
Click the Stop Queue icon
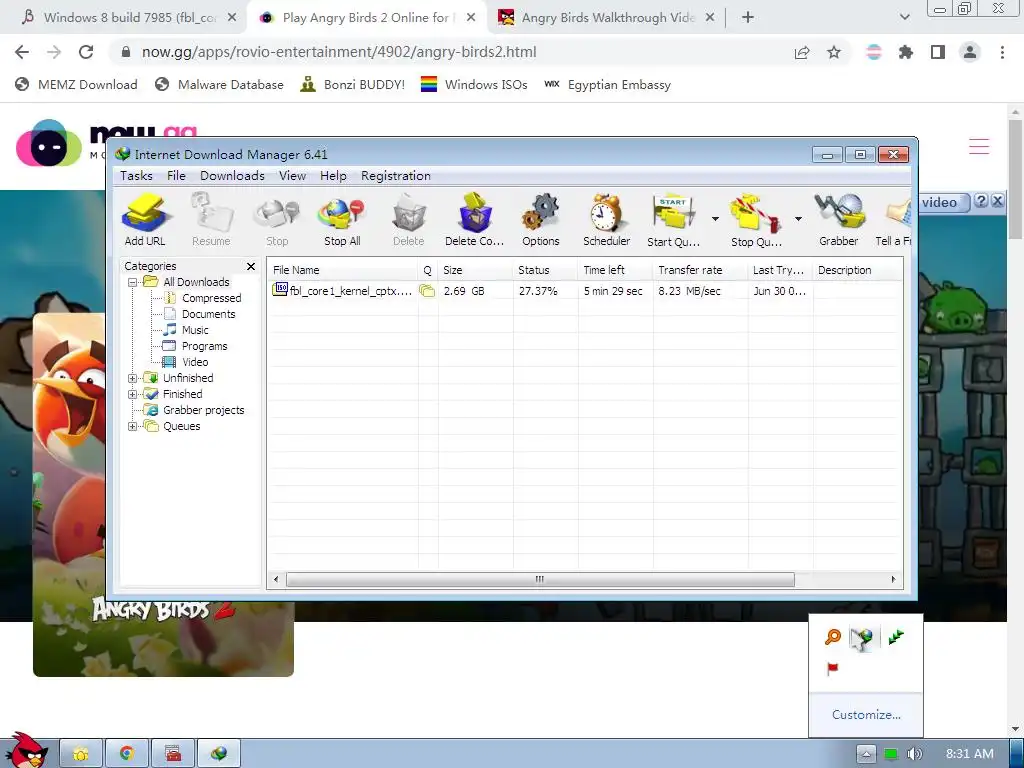coord(756,220)
